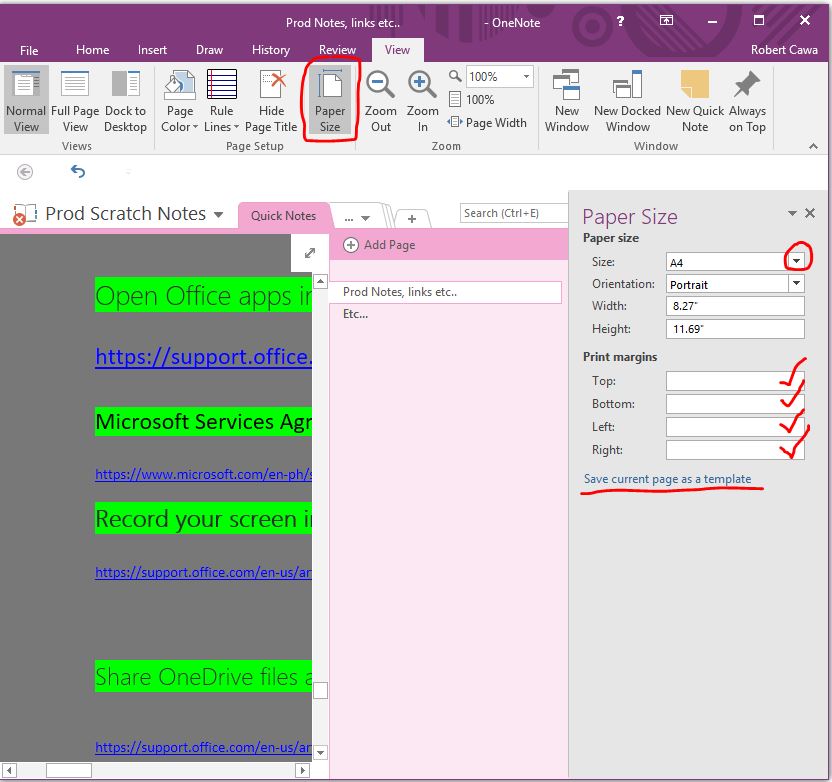Create a New Quick Note
This screenshot has width=832, height=782.
pos(695,100)
